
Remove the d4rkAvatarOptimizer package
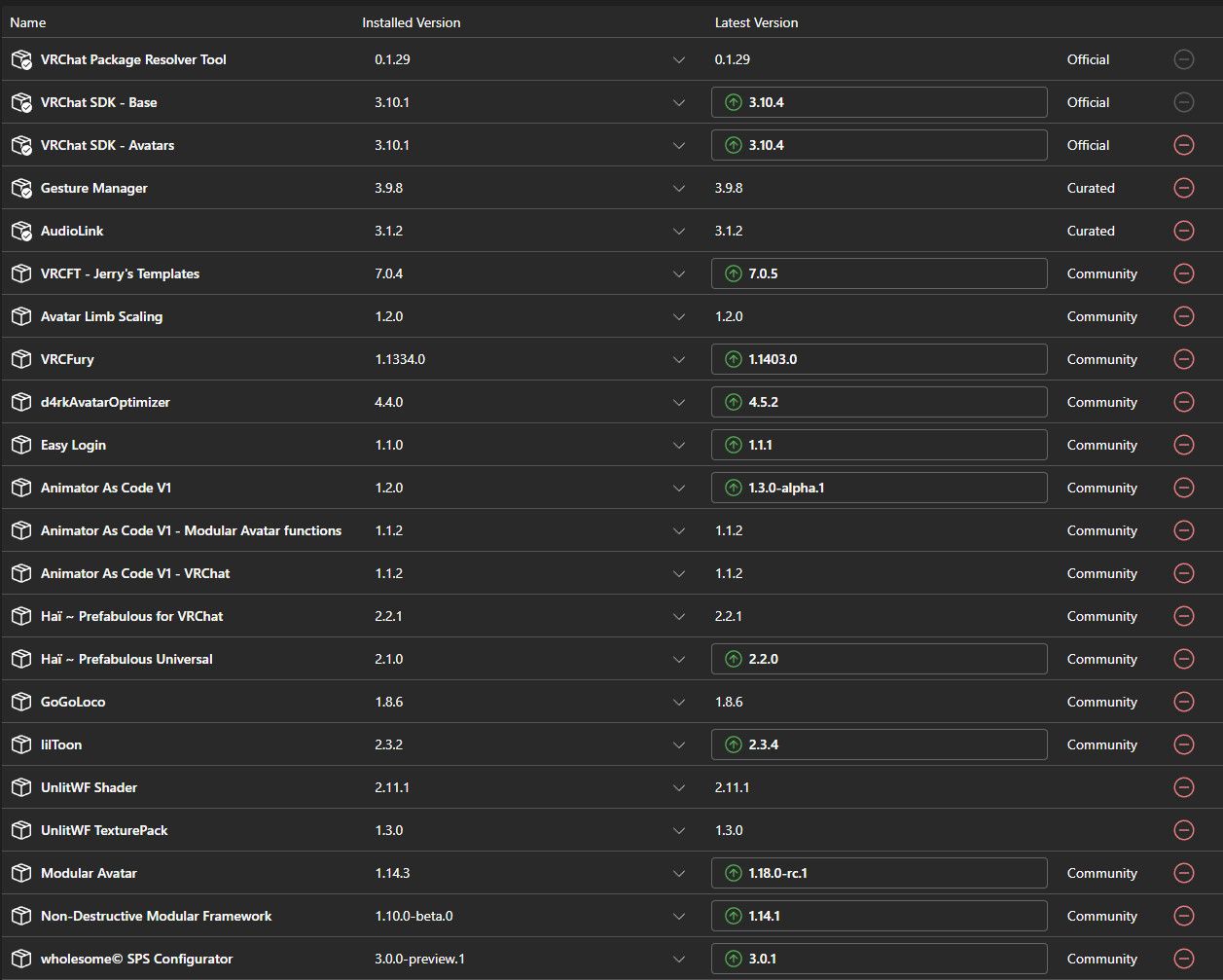click(1184, 402)
